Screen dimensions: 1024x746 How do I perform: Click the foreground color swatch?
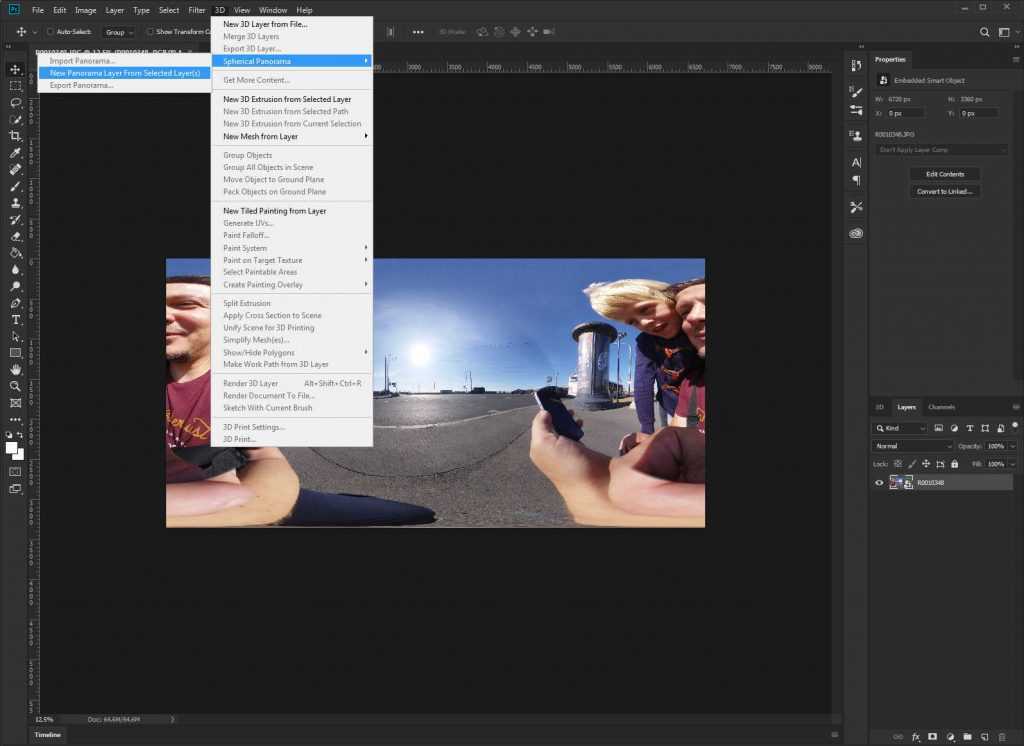pos(12,448)
